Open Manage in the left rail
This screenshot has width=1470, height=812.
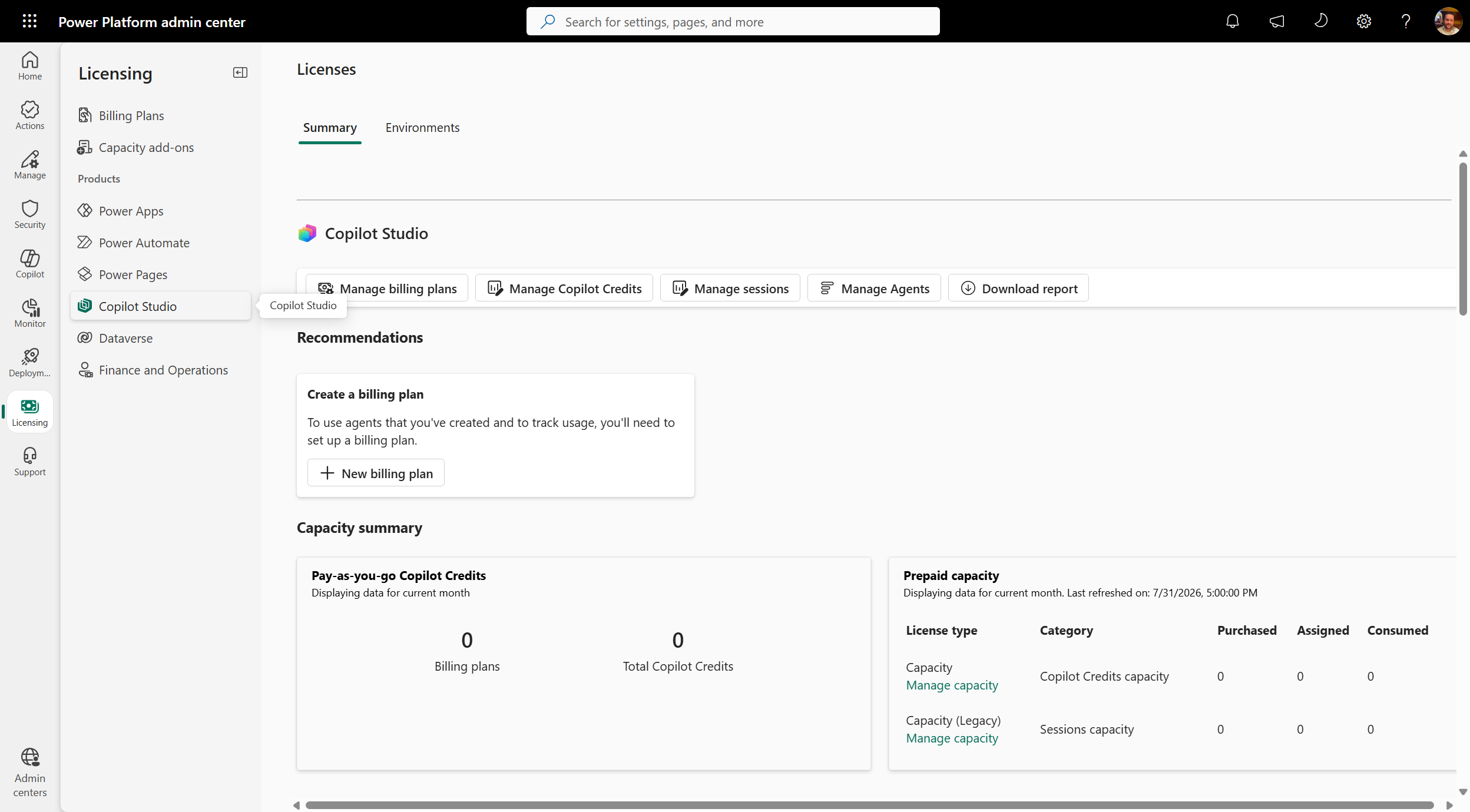click(30, 165)
